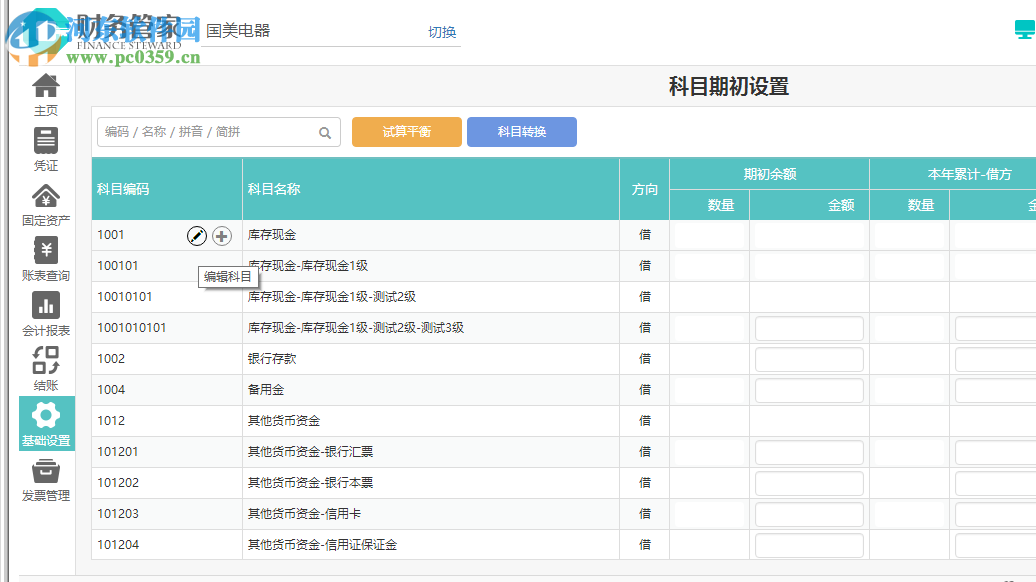Click the amount field for 银行存款 row
This screenshot has height=582, width=1036.
coord(809,359)
